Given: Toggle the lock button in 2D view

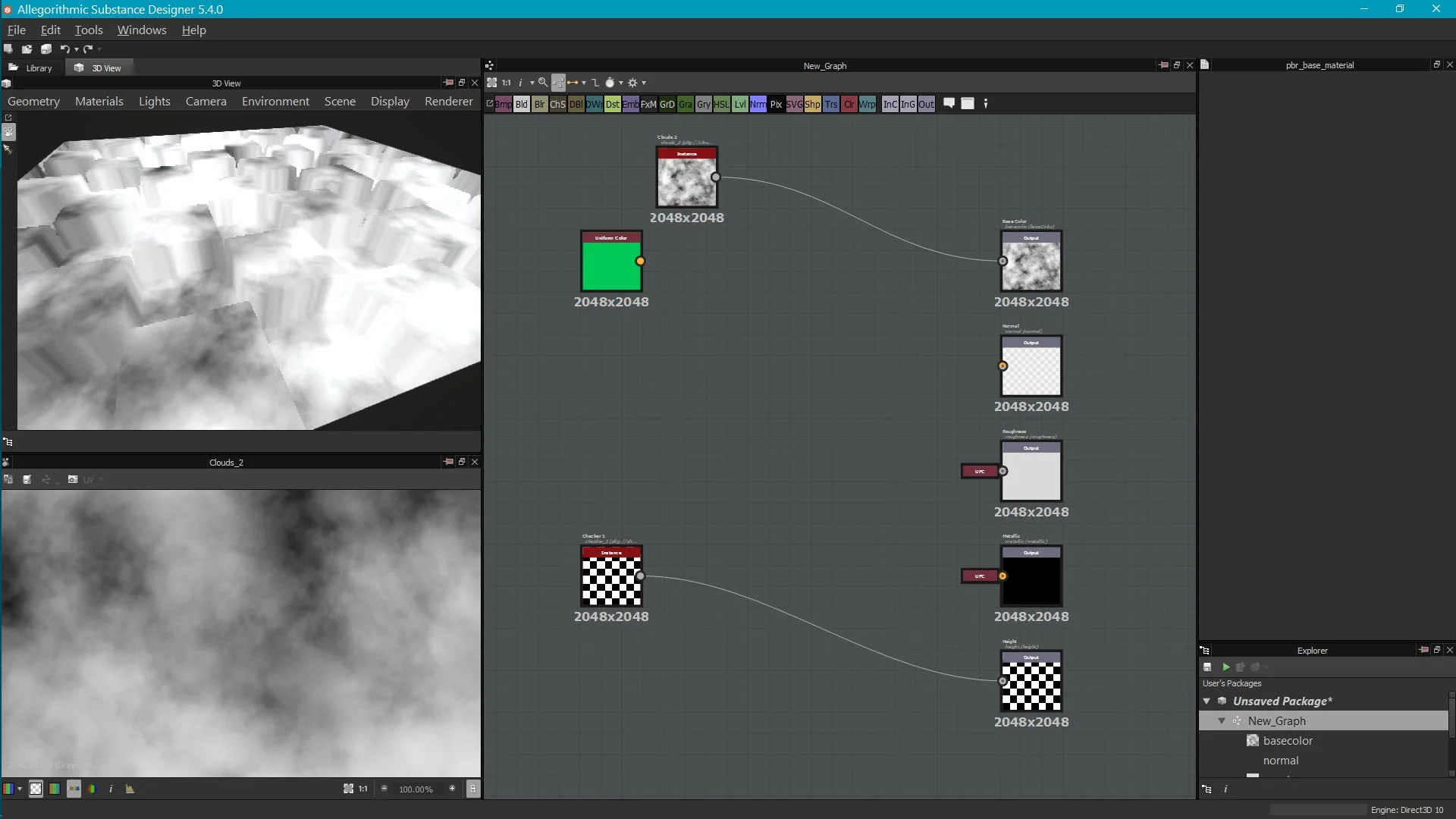Looking at the screenshot, I should coord(472,789).
